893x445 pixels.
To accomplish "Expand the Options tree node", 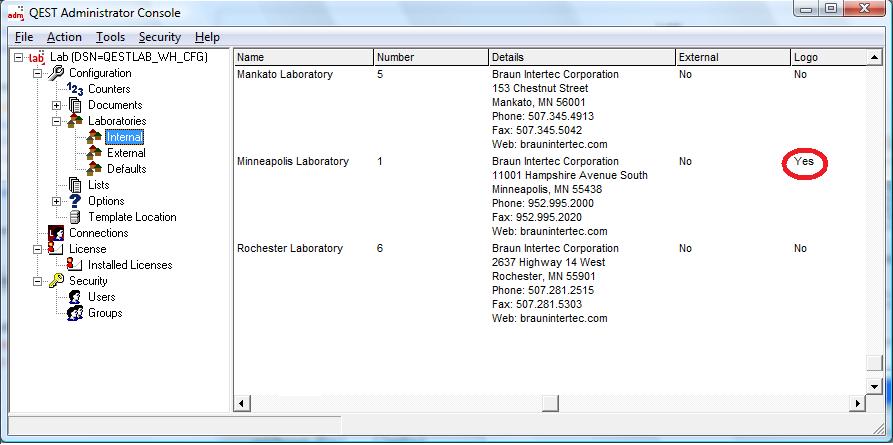I will [57, 201].
